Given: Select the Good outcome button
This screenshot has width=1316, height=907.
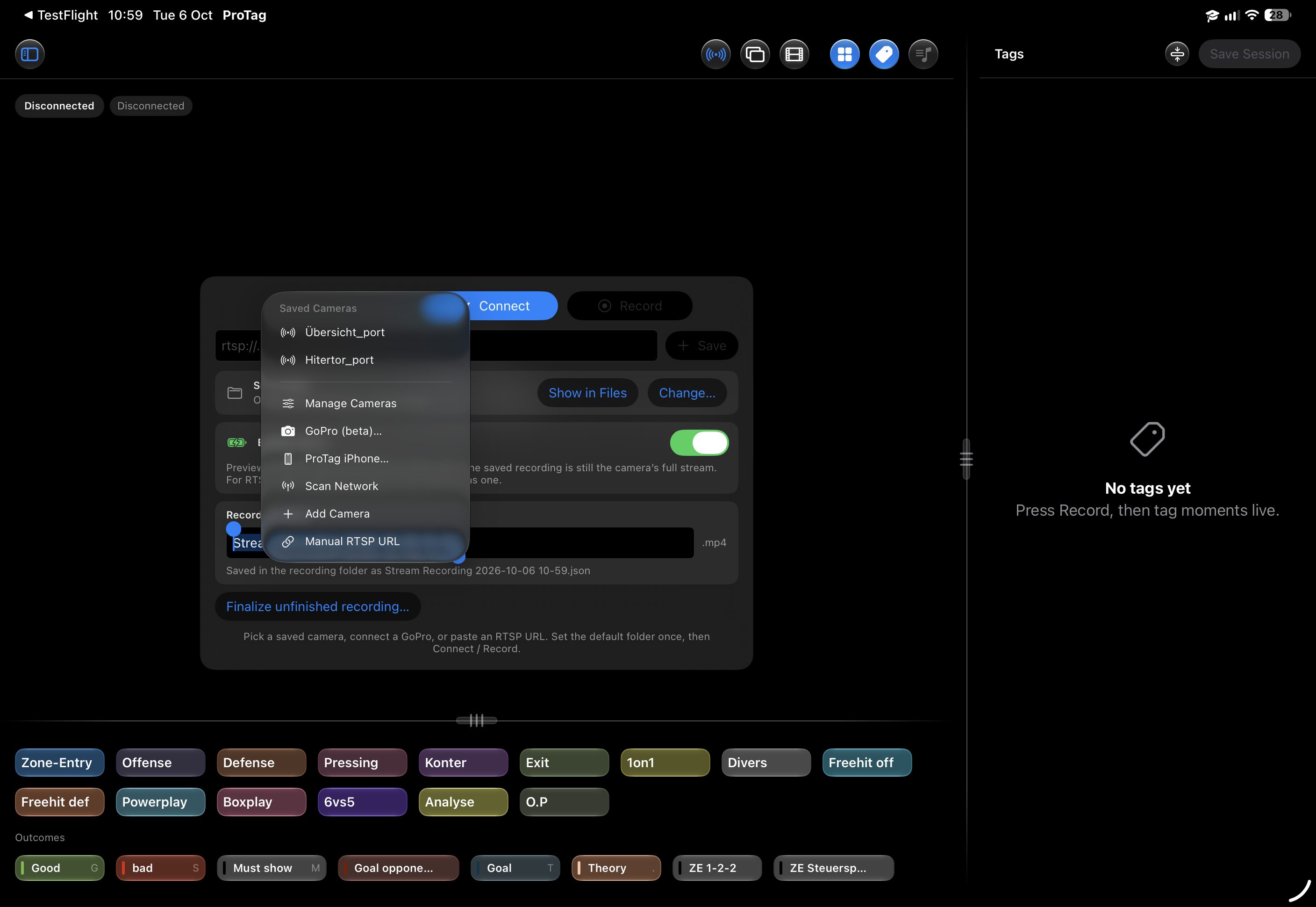Looking at the screenshot, I should click(x=60, y=868).
